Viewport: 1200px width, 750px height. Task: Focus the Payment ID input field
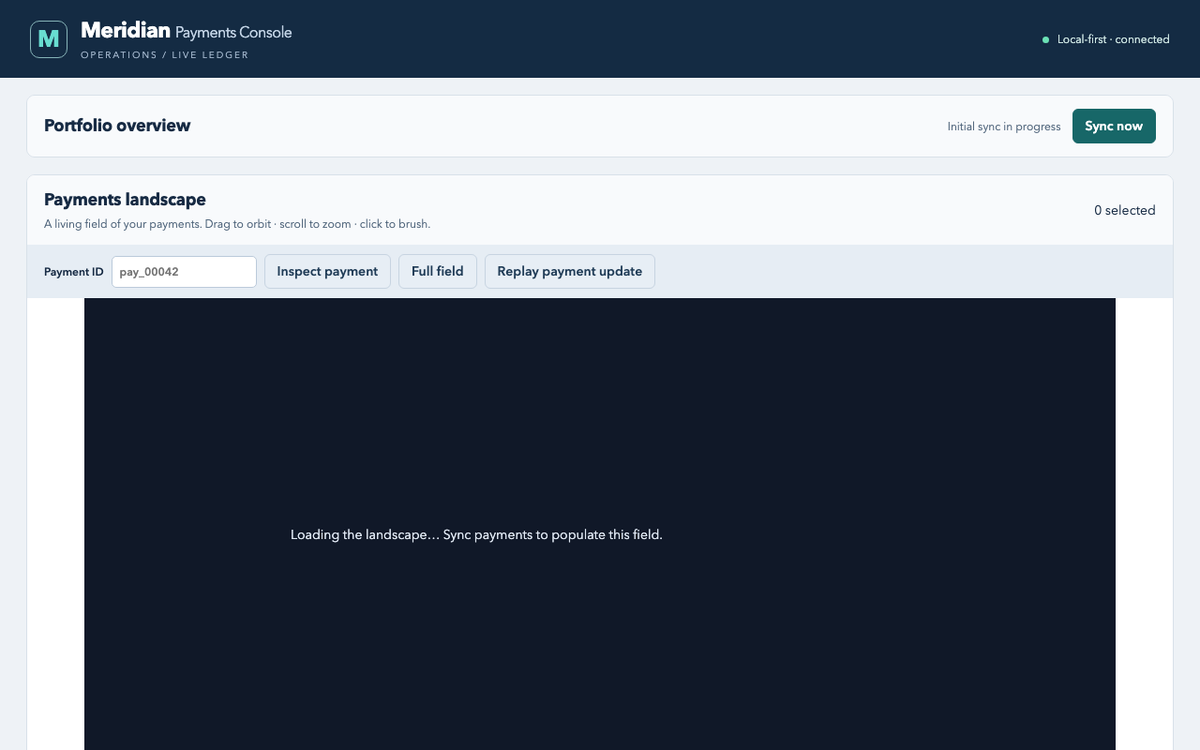(x=184, y=271)
